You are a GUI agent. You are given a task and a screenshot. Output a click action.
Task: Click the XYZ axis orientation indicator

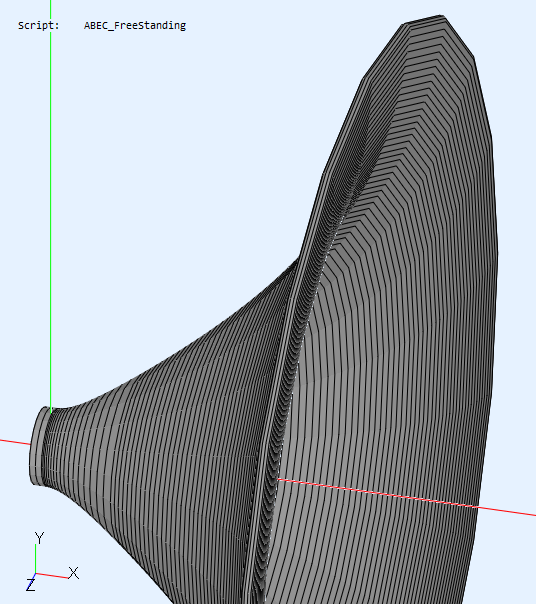pos(52,561)
